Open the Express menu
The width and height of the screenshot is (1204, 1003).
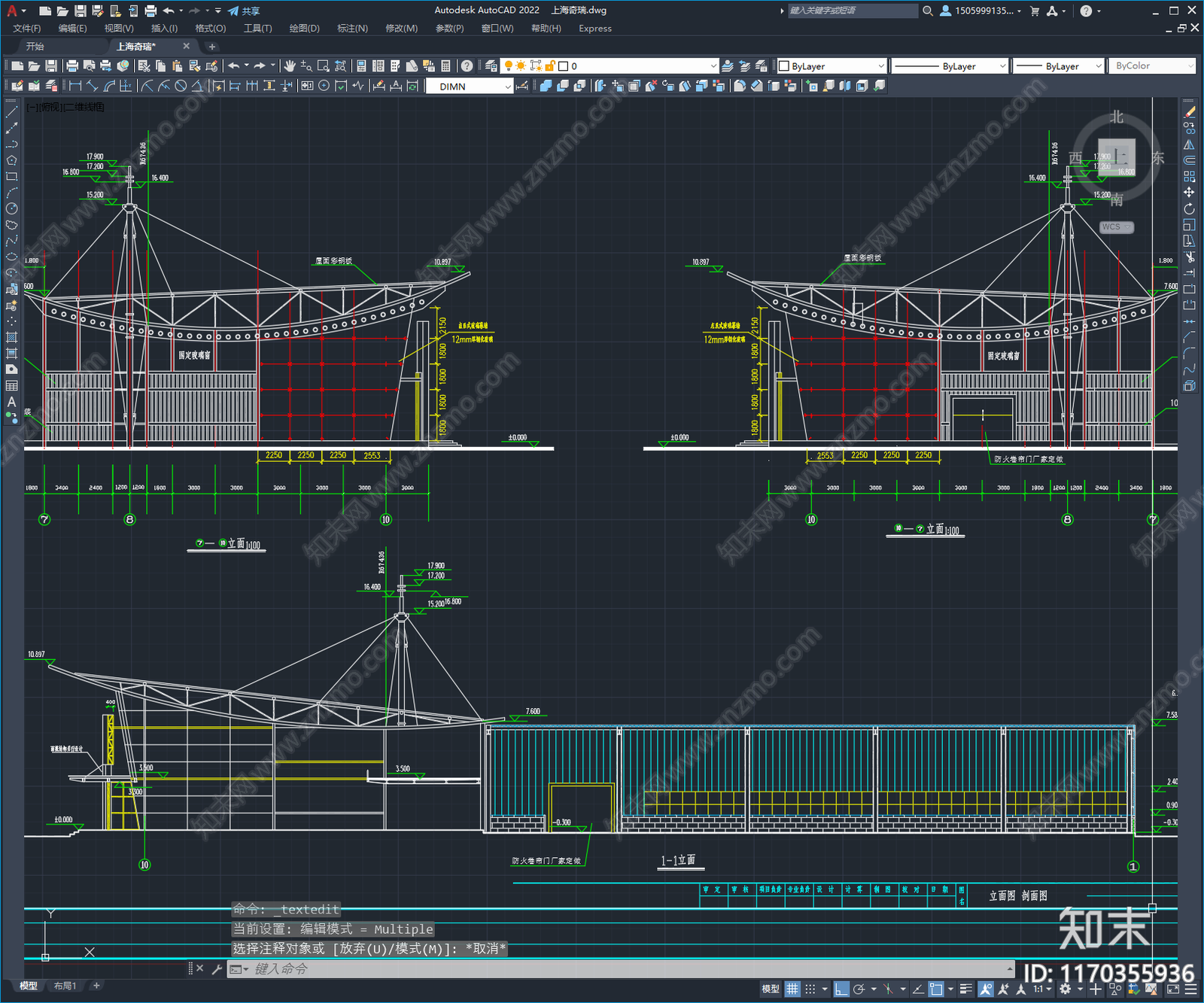[595, 29]
